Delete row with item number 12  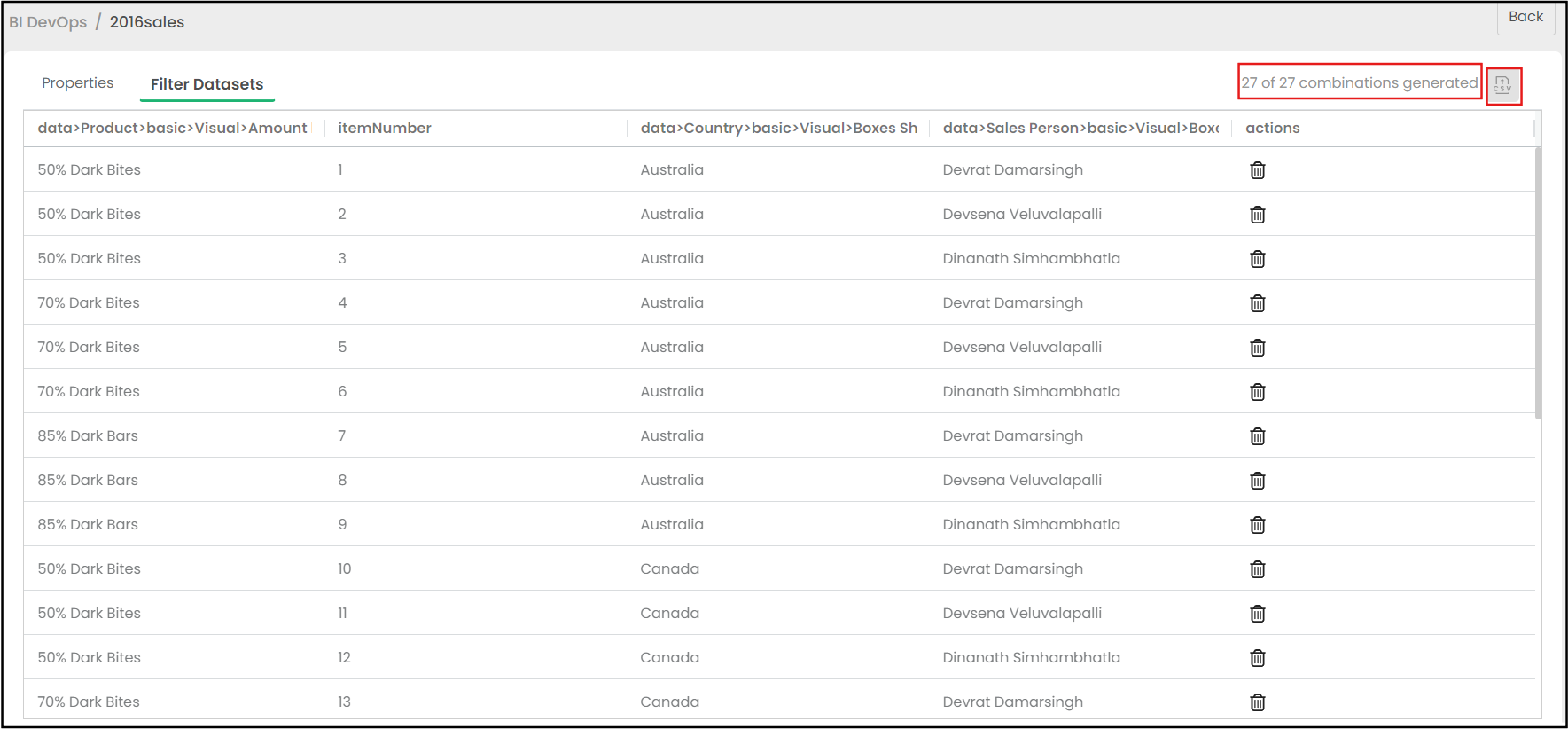tap(1257, 658)
